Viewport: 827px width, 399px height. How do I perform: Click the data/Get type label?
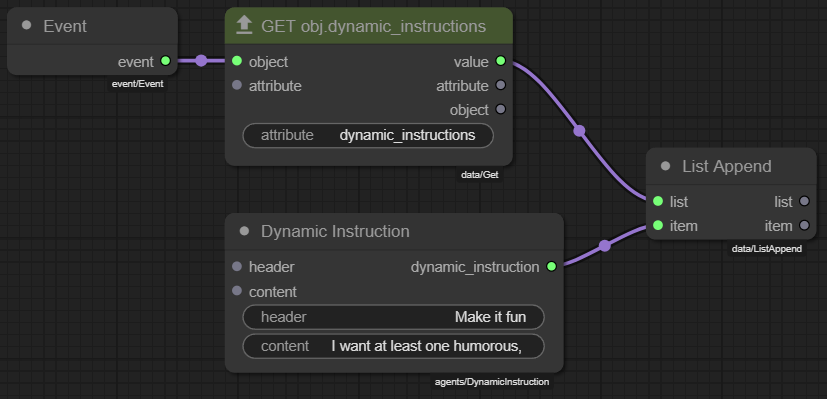479,174
